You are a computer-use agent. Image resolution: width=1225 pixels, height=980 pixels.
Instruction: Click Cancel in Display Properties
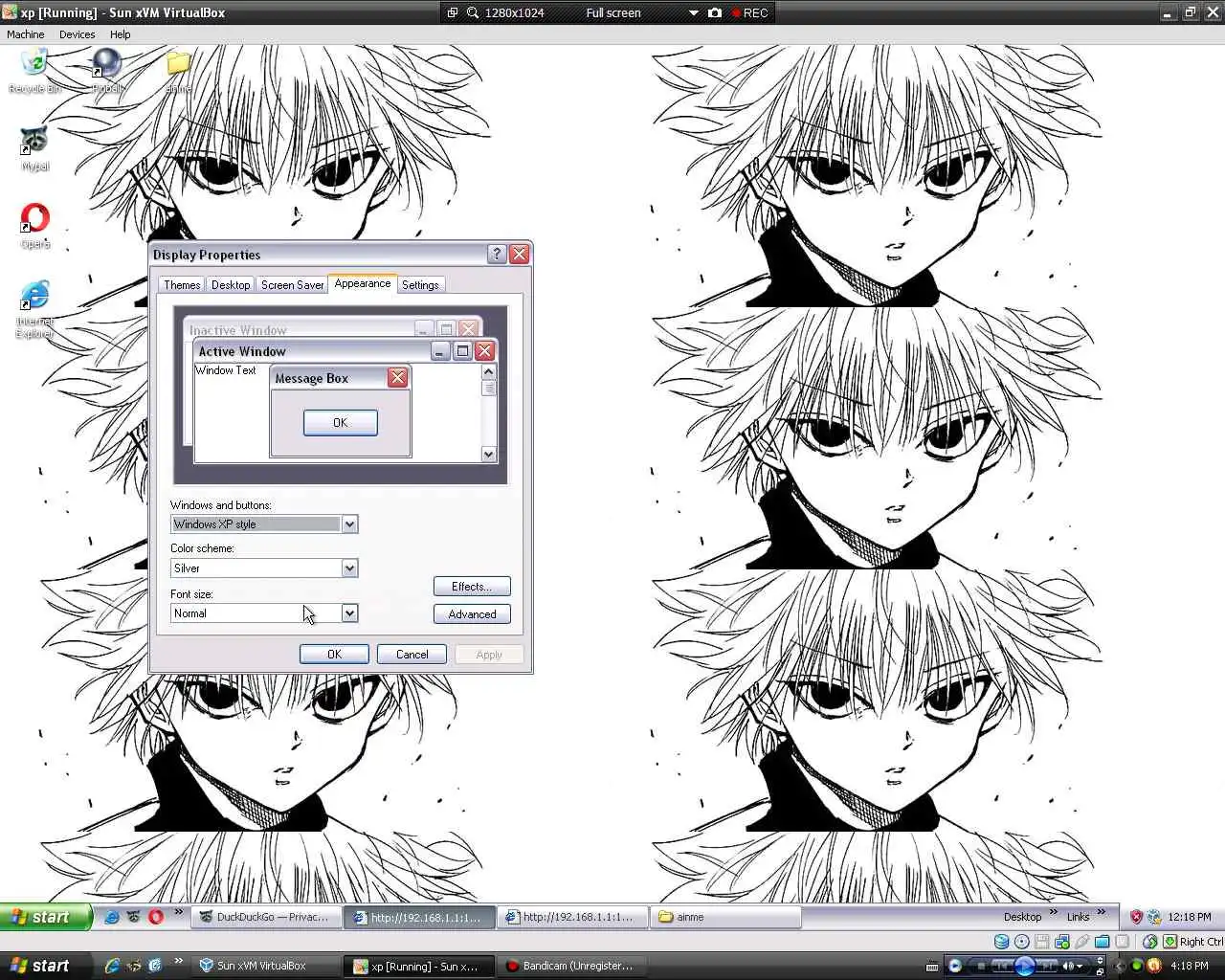pyautogui.click(x=412, y=654)
